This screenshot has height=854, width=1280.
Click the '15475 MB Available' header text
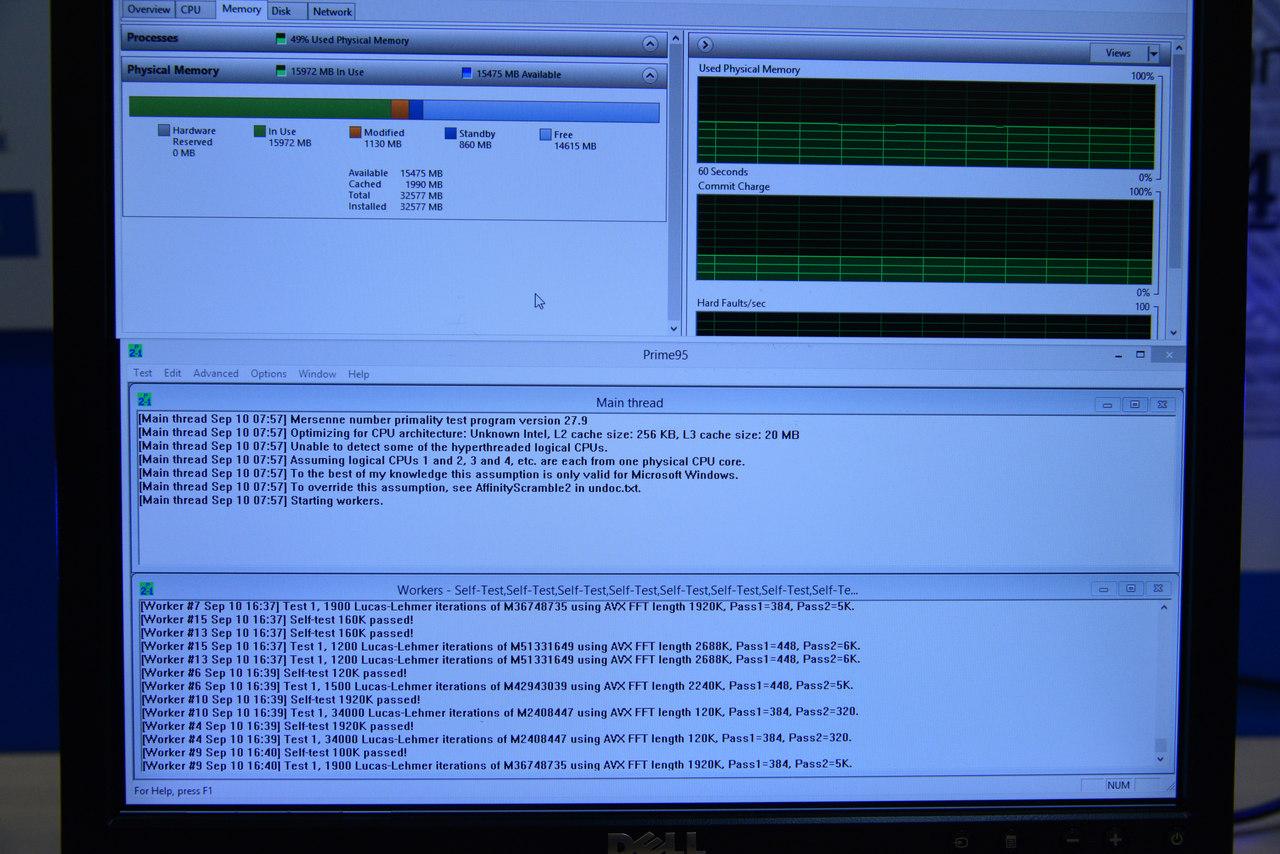(518, 74)
